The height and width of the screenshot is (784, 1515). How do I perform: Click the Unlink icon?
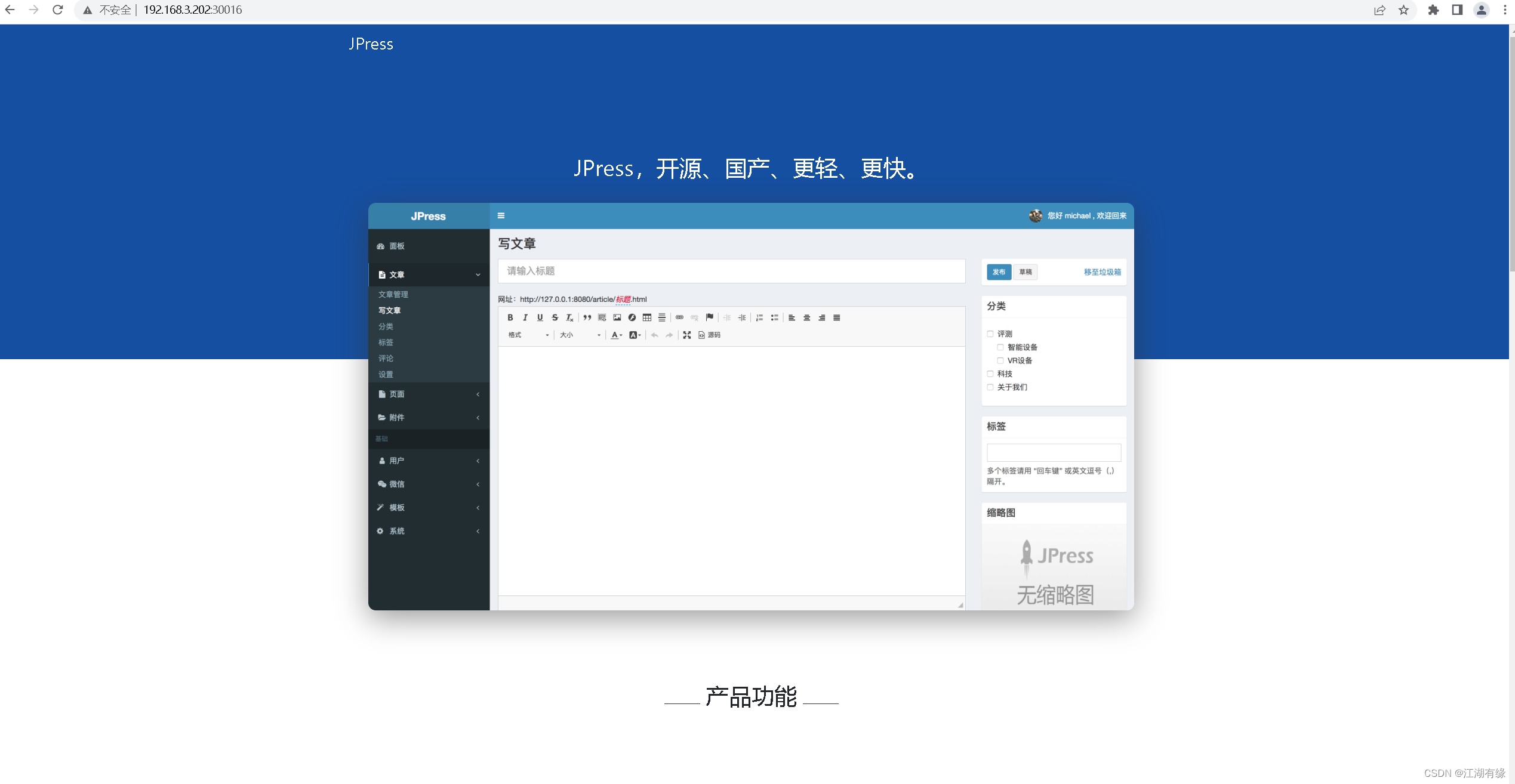point(694,317)
